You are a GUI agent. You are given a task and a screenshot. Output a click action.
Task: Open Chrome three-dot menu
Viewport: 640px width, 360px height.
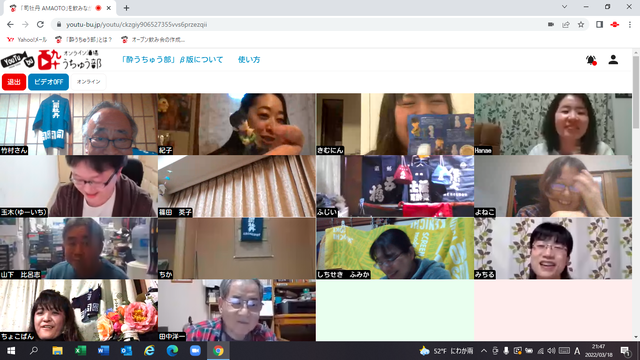point(630,24)
